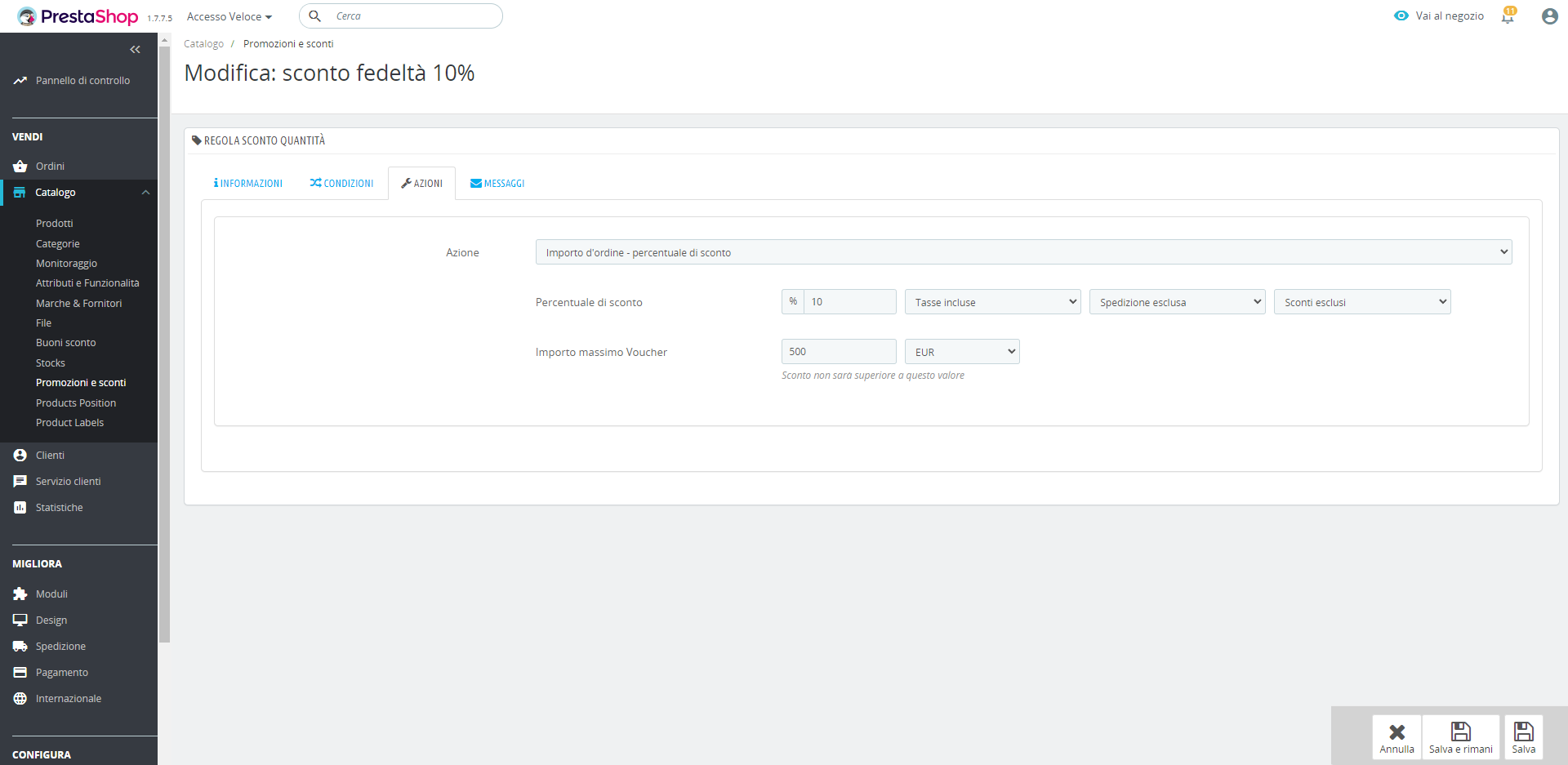The width and height of the screenshot is (1568, 765).
Task: Click the Promozioni e sconti breadcrumb
Action: pos(288,44)
